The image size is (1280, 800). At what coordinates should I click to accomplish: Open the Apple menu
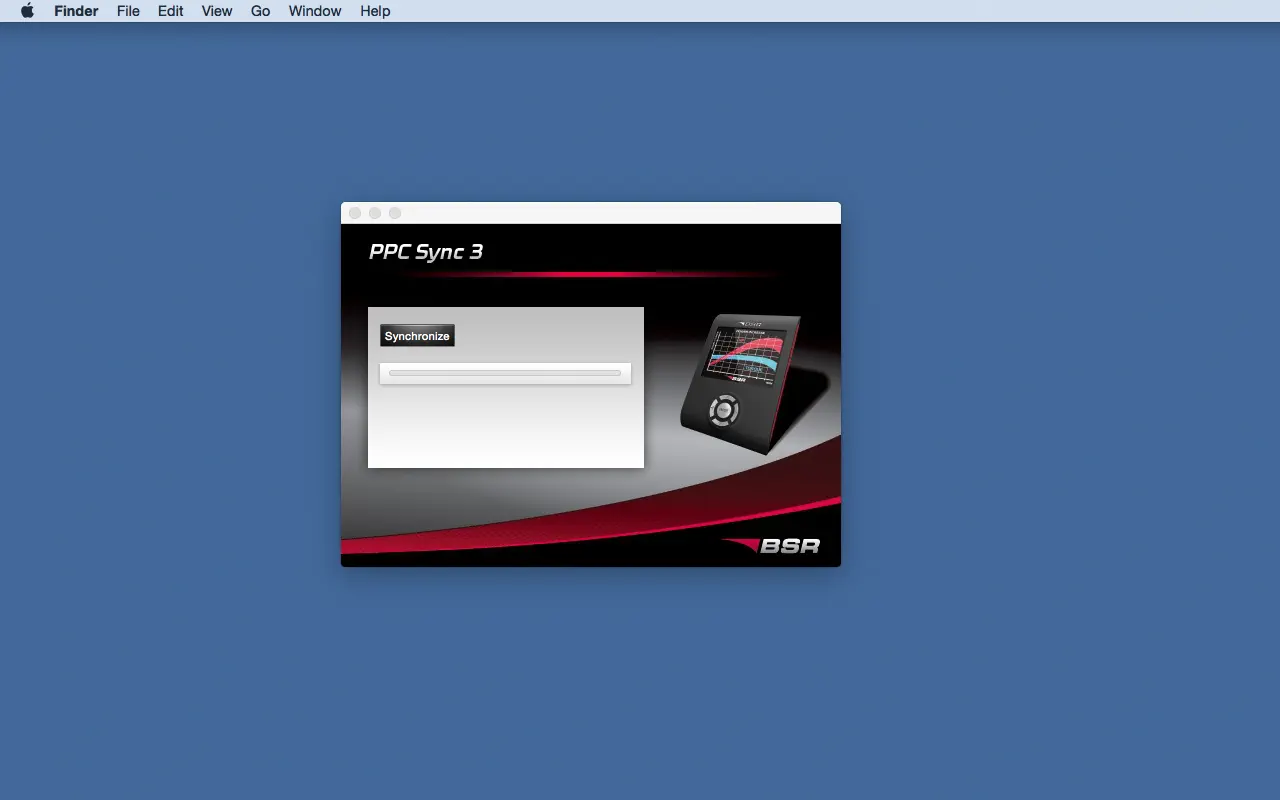point(27,11)
